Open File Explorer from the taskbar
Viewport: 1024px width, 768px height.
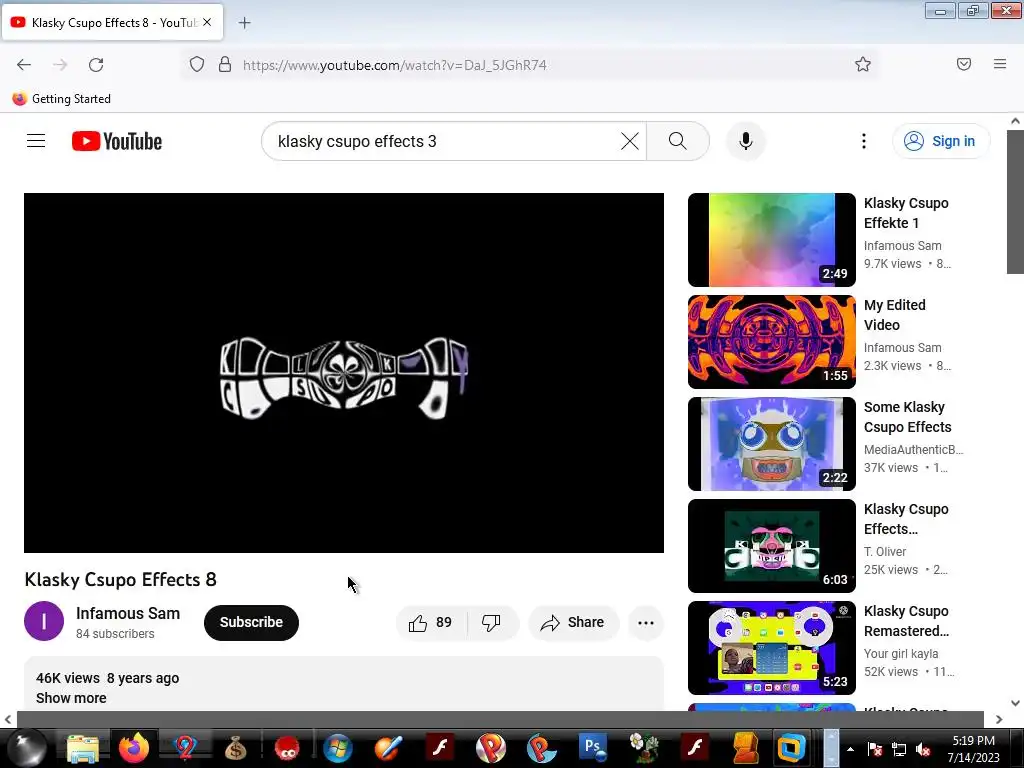82,748
